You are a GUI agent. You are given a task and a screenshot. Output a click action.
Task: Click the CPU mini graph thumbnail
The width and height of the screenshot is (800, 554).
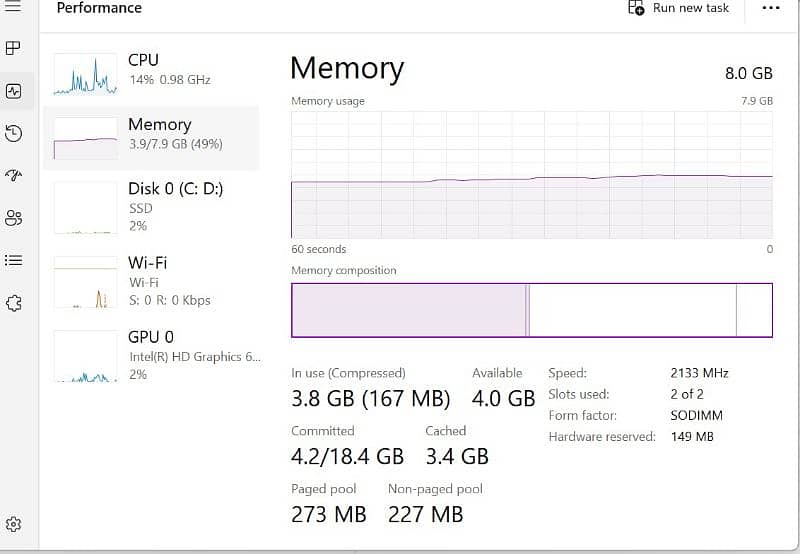[x=85, y=73]
